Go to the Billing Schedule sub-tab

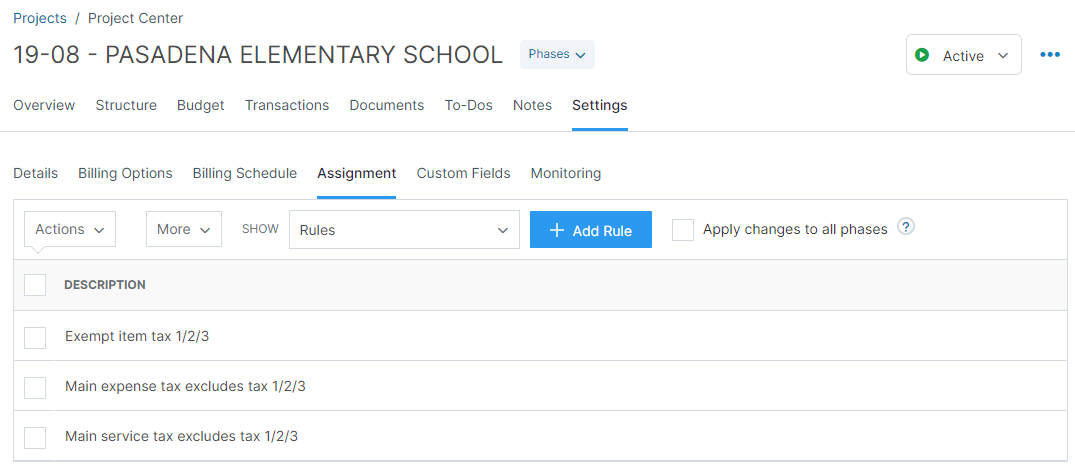pyautogui.click(x=245, y=174)
